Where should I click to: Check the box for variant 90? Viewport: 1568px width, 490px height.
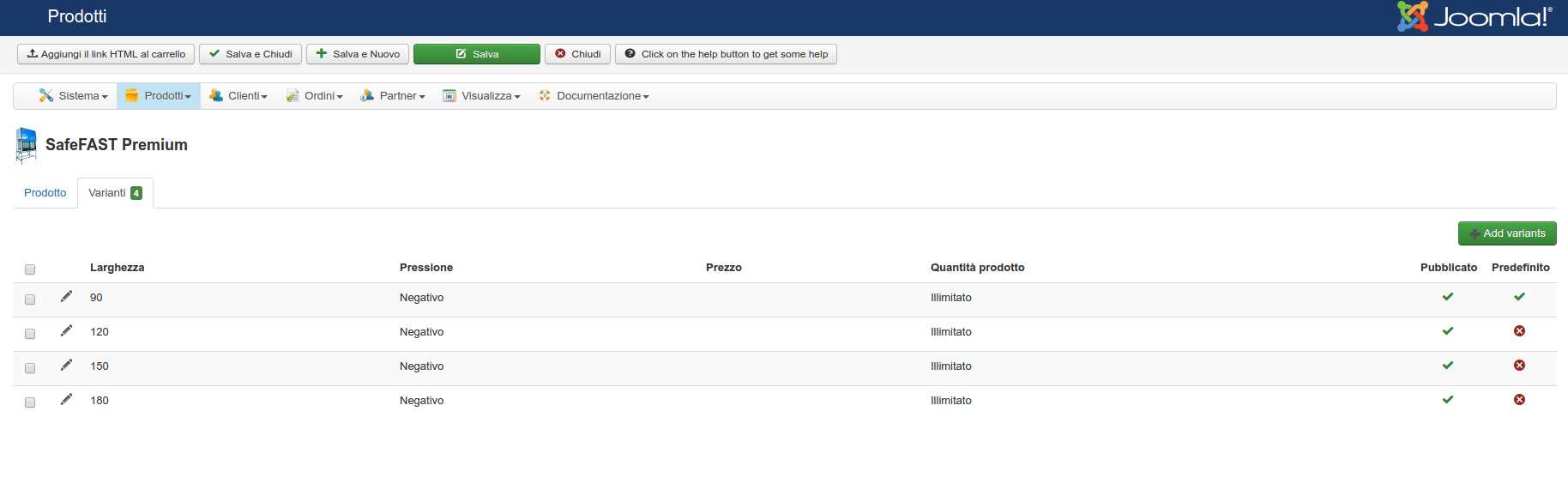[30, 299]
